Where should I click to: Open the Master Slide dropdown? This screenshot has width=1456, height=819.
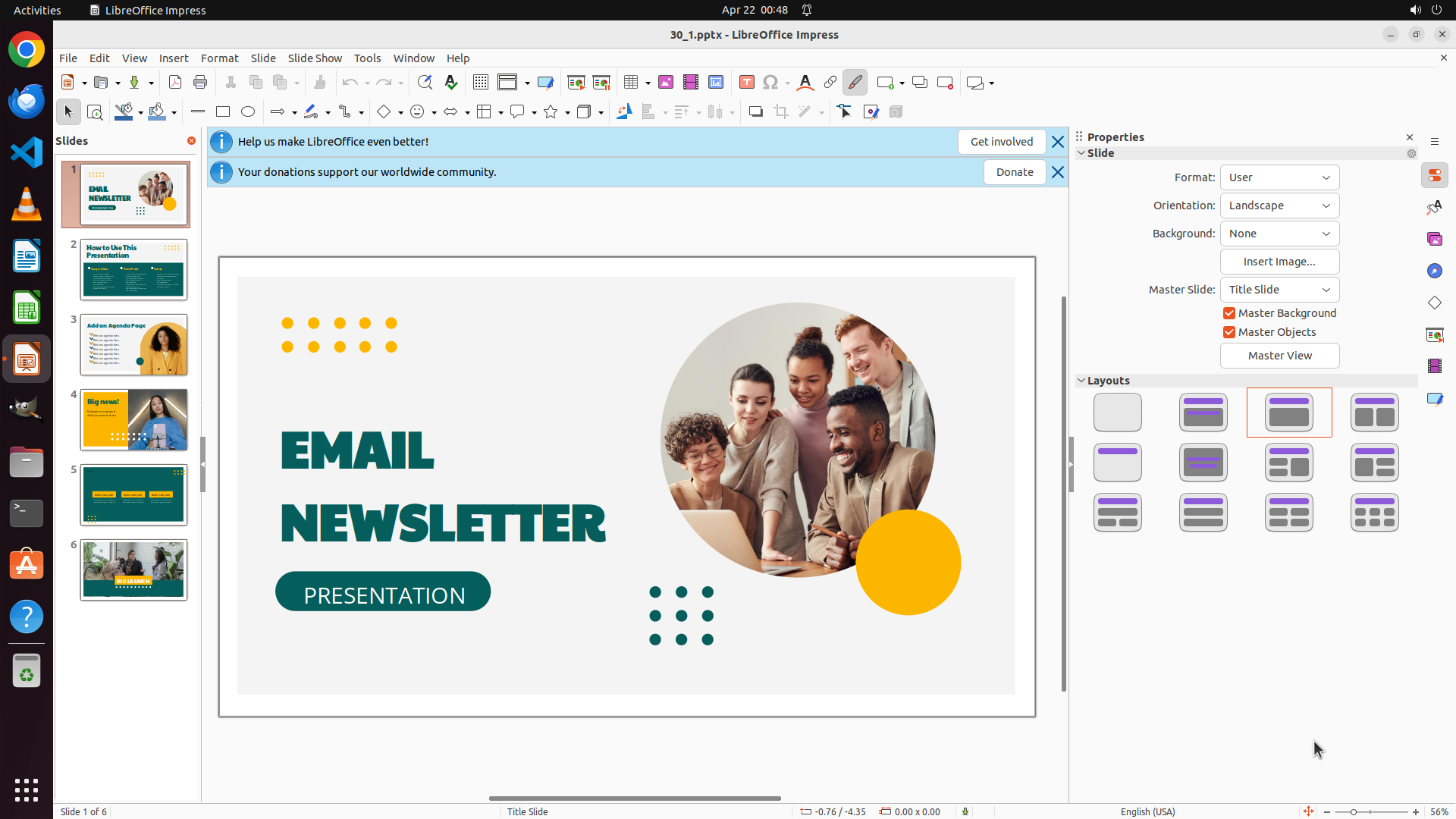(x=1279, y=290)
